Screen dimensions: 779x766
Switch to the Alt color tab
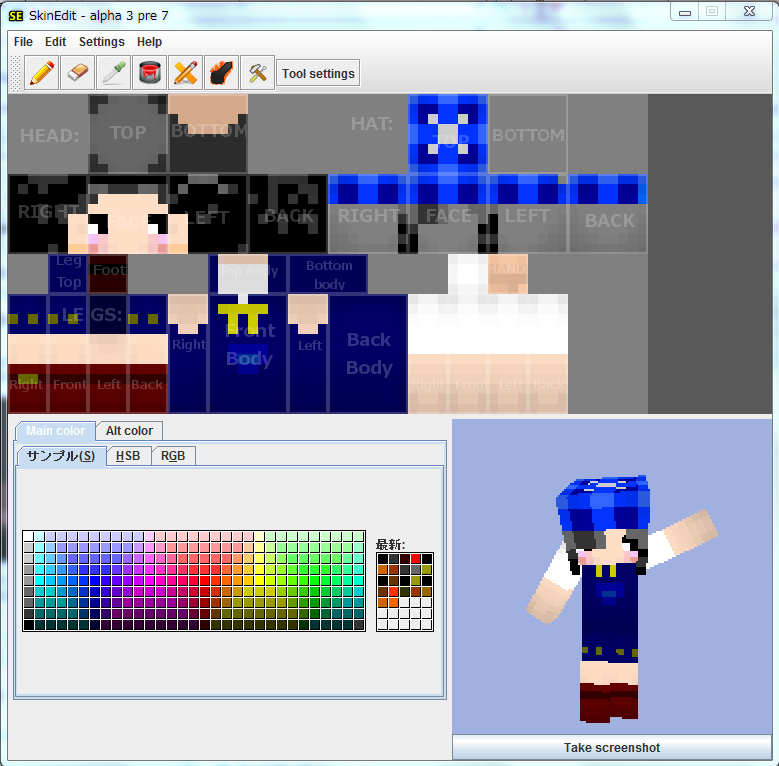[x=129, y=431]
